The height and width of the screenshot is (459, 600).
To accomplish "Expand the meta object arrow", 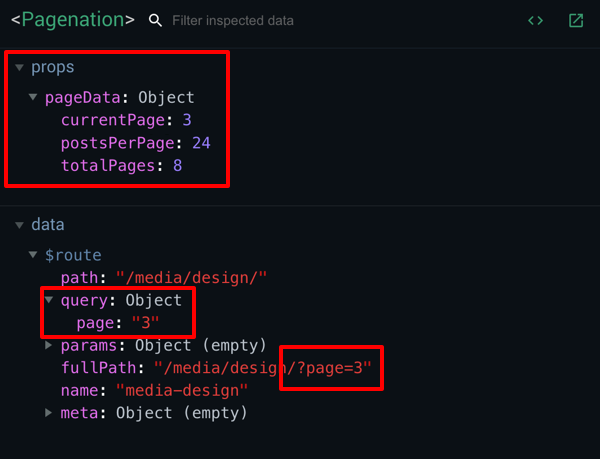I will [x=49, y=413].
